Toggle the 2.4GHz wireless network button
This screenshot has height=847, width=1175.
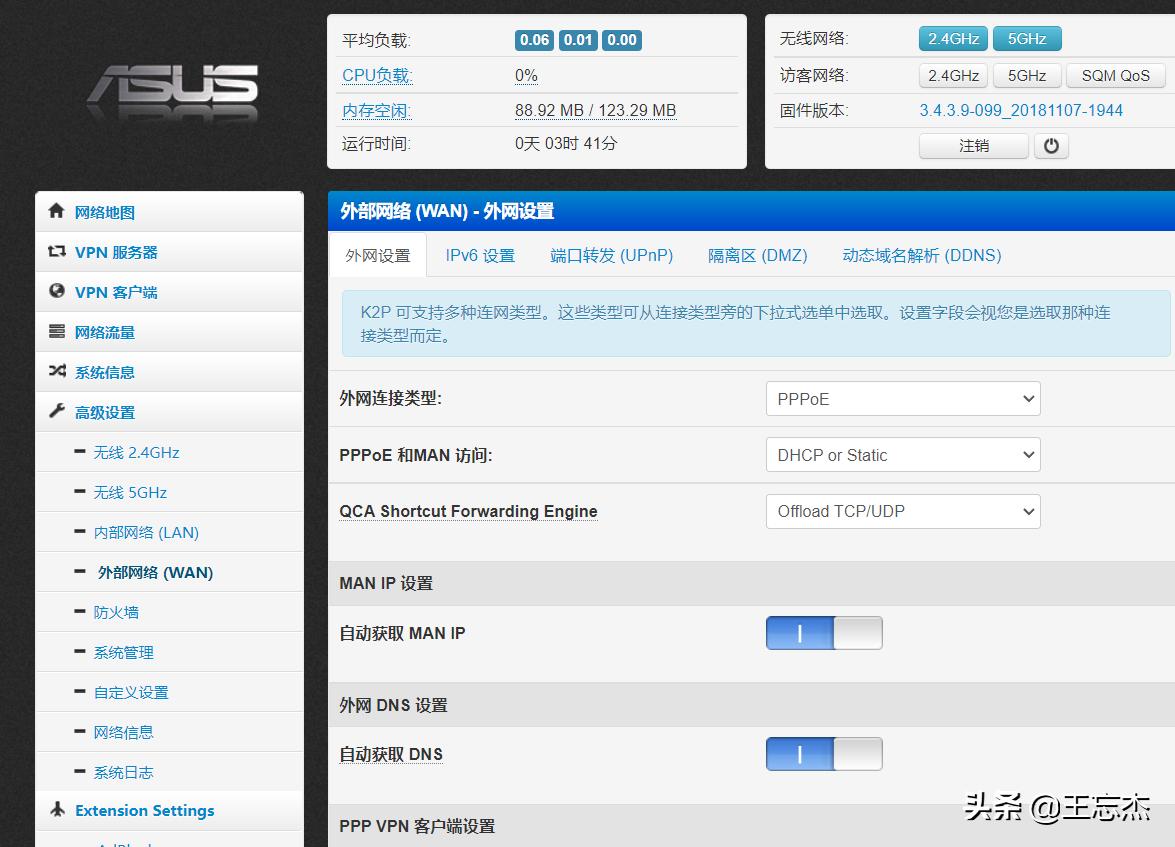[x=952, y=38]
